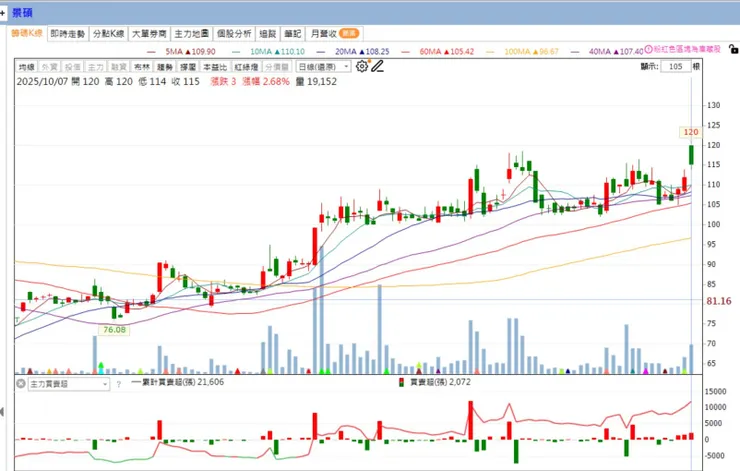Click the 累計買賣超(張) 21,606 legend
Screen dimensions: 740x471
(177, 382)
